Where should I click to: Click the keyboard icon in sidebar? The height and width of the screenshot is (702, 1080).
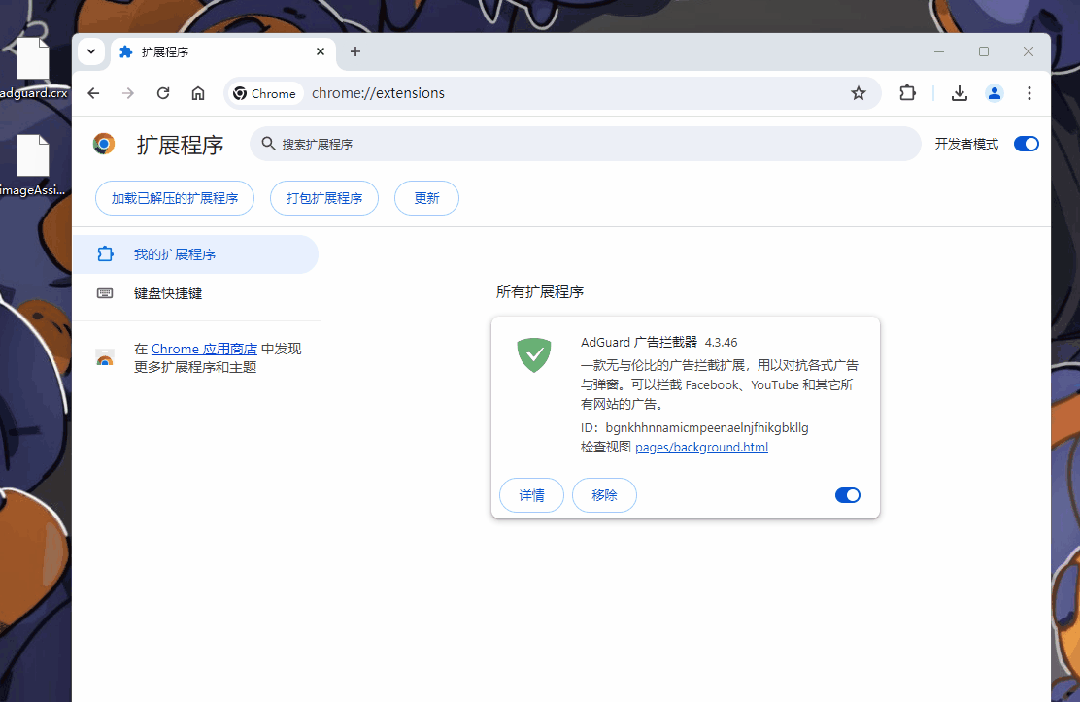point(105,293)
